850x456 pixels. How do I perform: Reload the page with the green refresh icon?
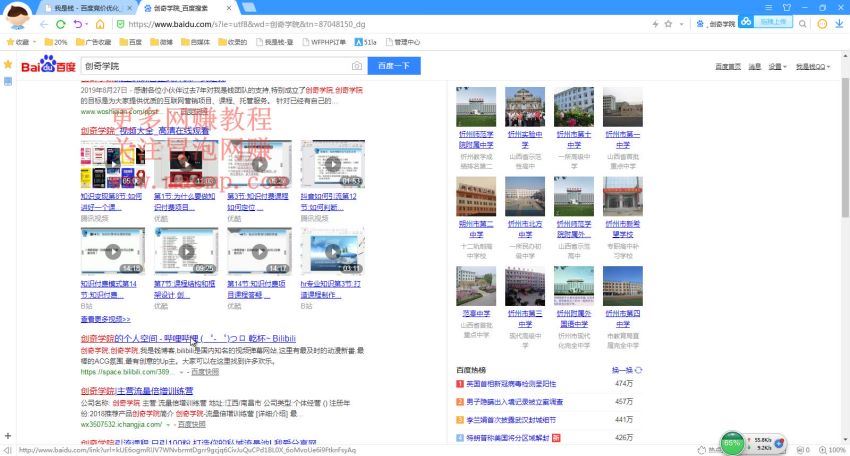[61, 24]
